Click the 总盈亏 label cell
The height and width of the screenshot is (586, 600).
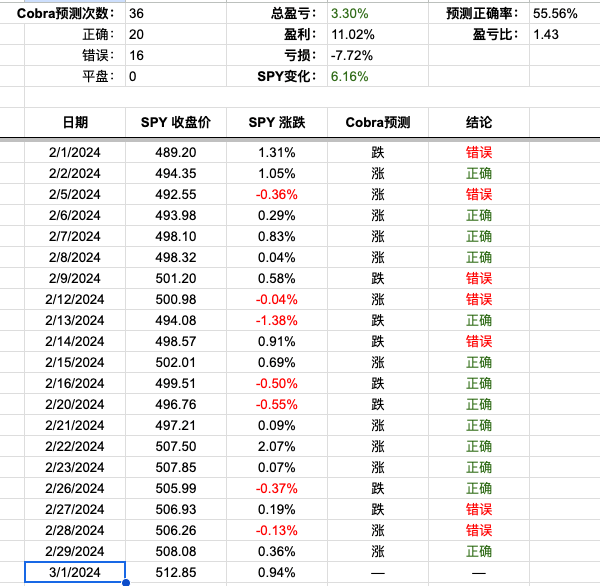(x=277, y=13)
